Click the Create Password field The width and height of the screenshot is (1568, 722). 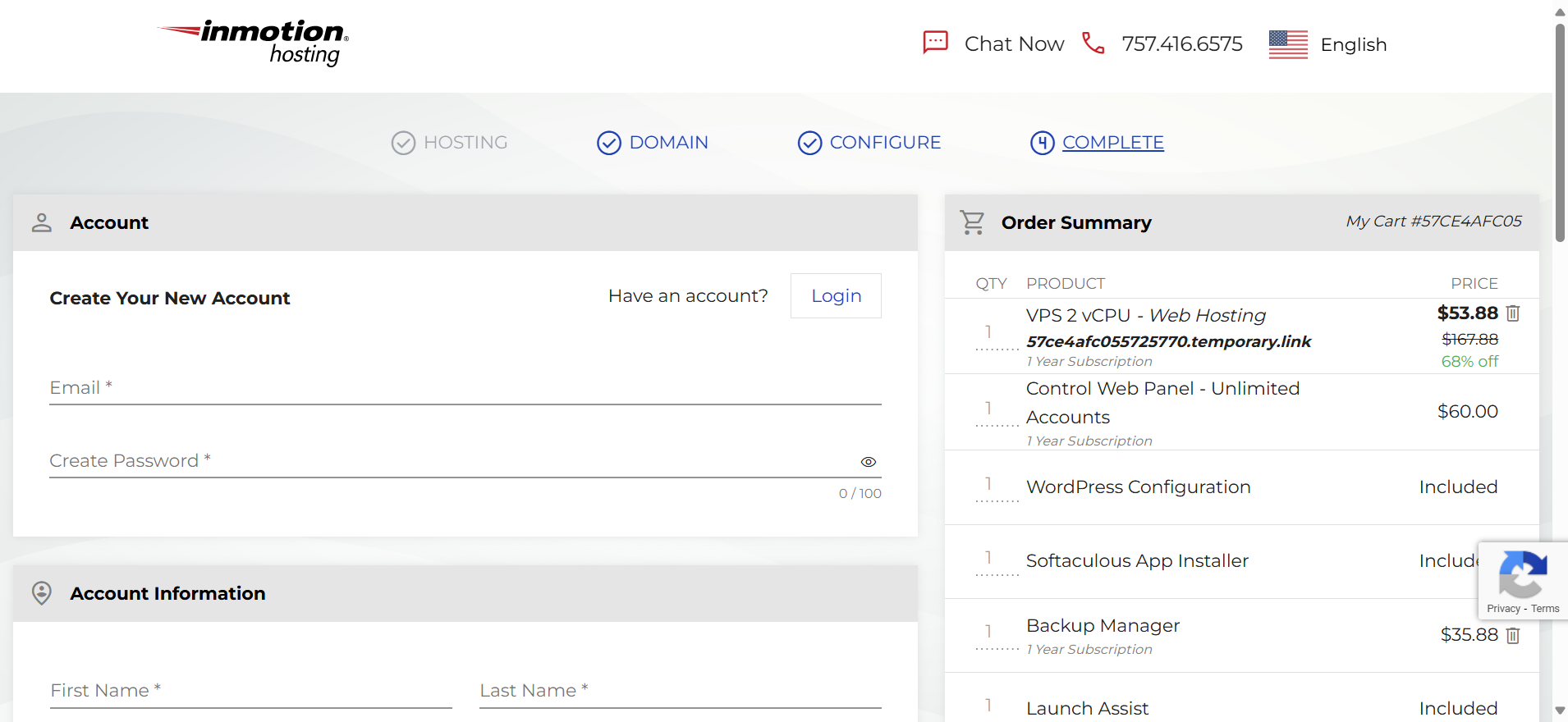tap(465, 461)
